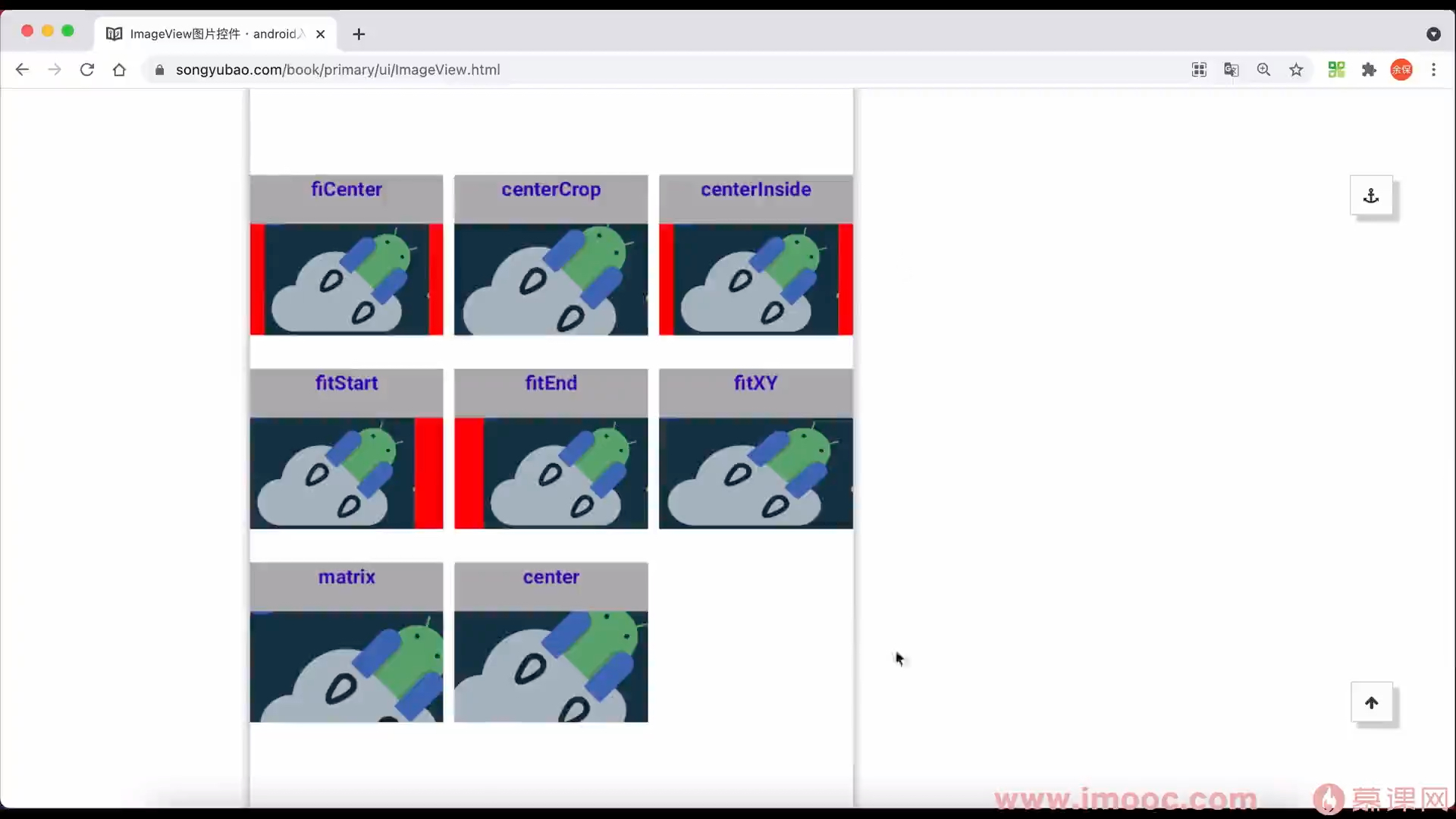Close the ImageView tab
1456x819 pixels.
320,34
